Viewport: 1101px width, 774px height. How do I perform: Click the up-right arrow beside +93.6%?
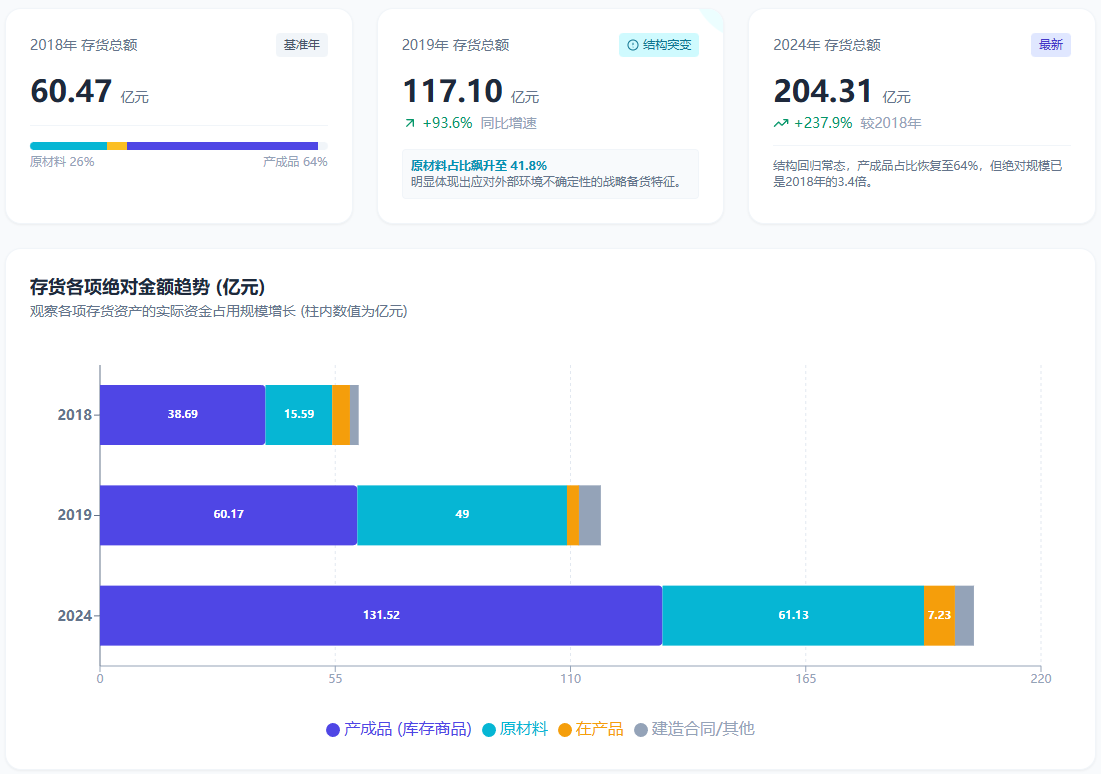tap(409, 123)
